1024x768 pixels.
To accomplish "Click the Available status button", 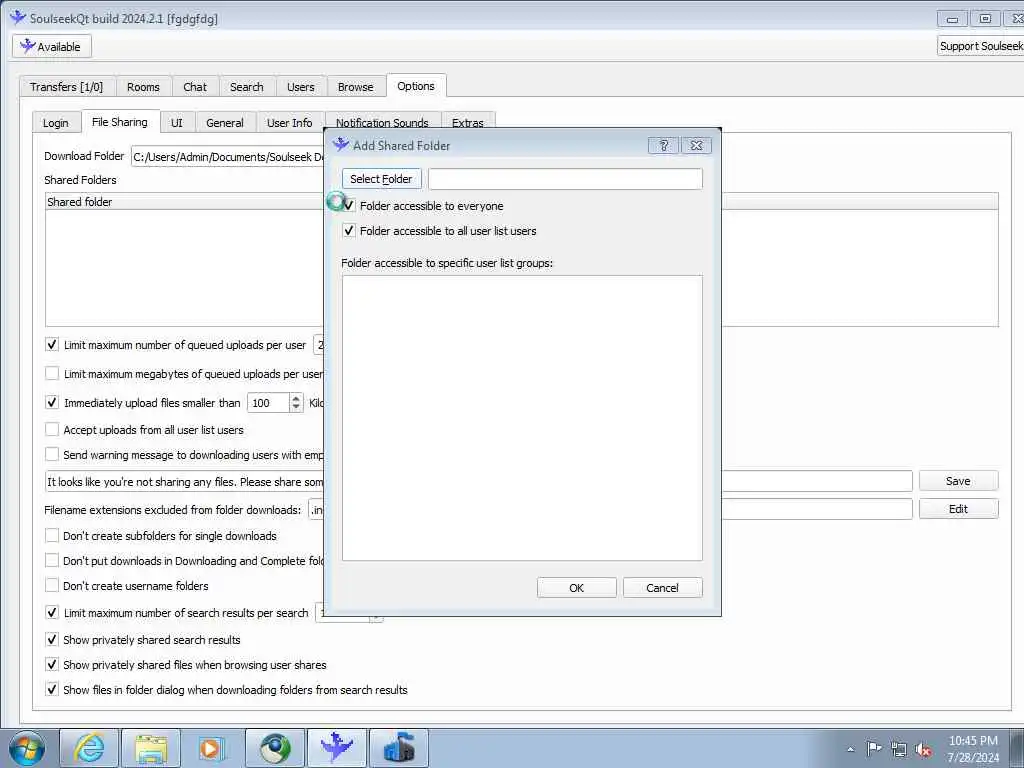I will click(x=52, y=46).
